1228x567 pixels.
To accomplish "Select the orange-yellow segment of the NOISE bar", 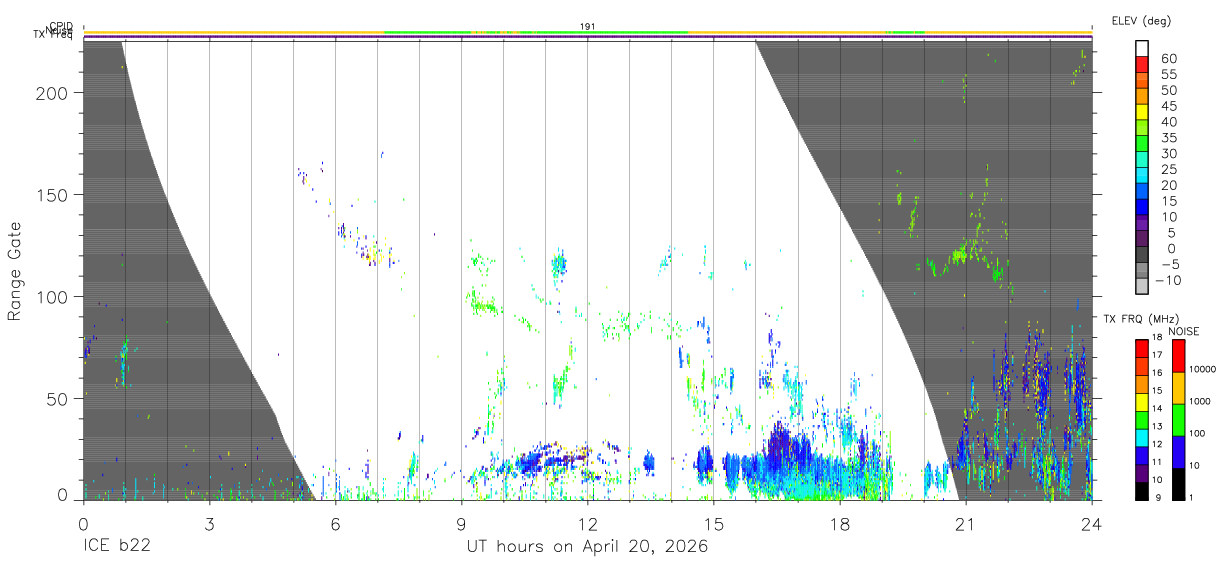I will point(1179,388).
